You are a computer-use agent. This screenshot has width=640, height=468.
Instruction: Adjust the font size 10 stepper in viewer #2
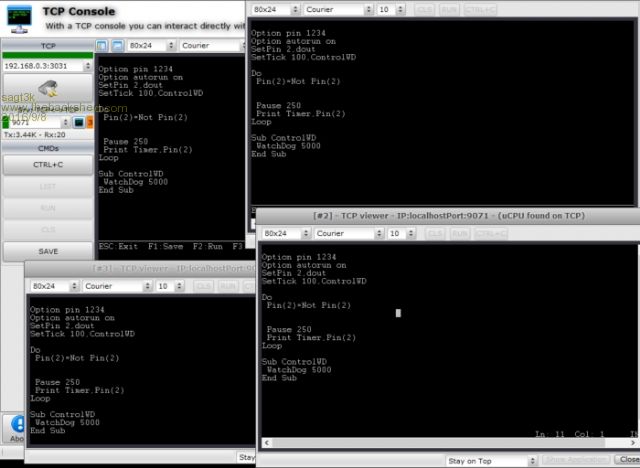[411, 233]
